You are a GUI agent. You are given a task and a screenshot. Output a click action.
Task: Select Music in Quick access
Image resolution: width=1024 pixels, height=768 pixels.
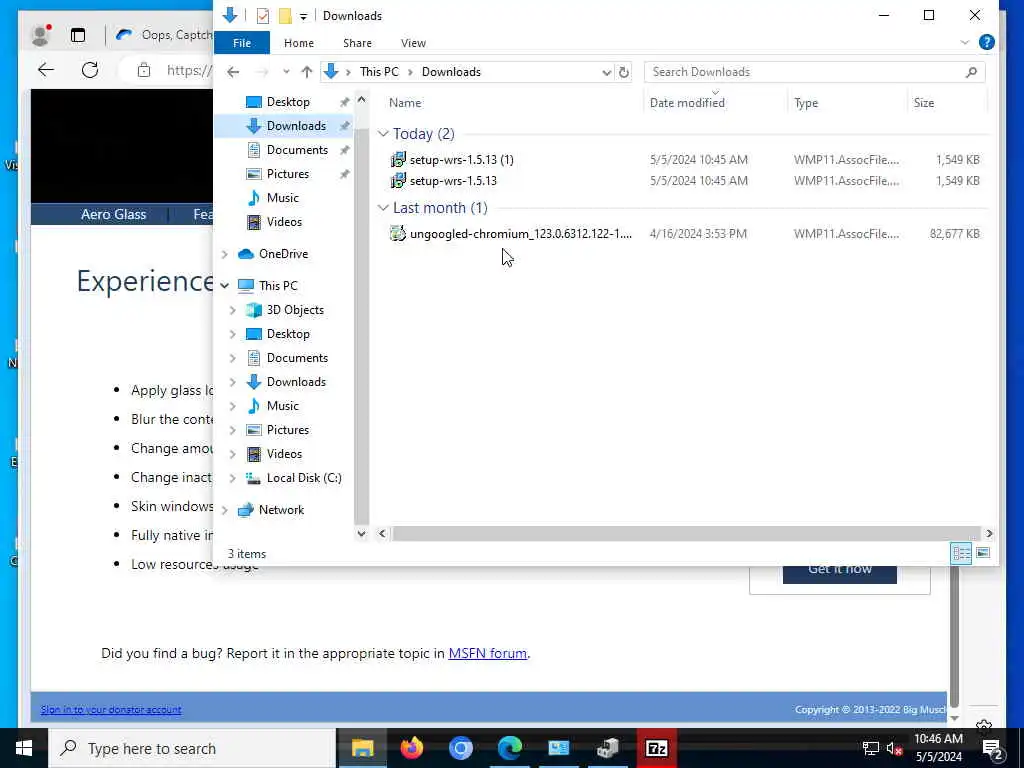click(282, 198)
